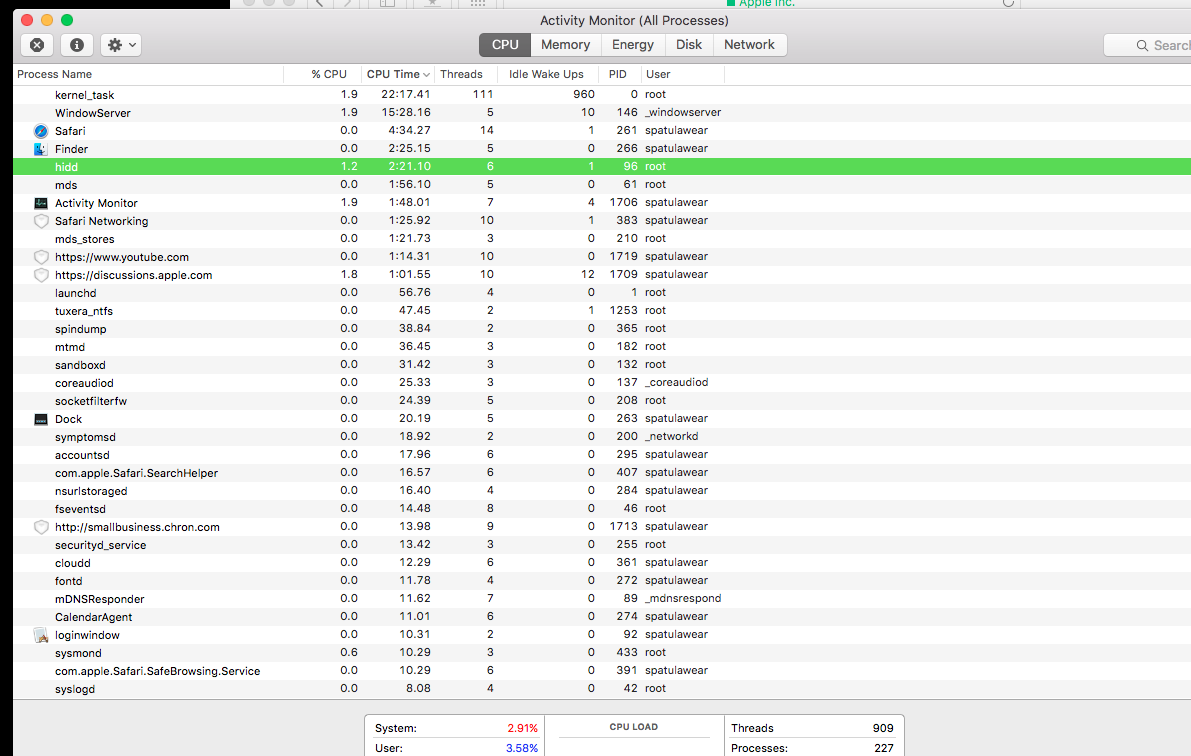This screenshot has height=756, width=1191.
Task: Select the syslogd process
Action: [602, 689]
